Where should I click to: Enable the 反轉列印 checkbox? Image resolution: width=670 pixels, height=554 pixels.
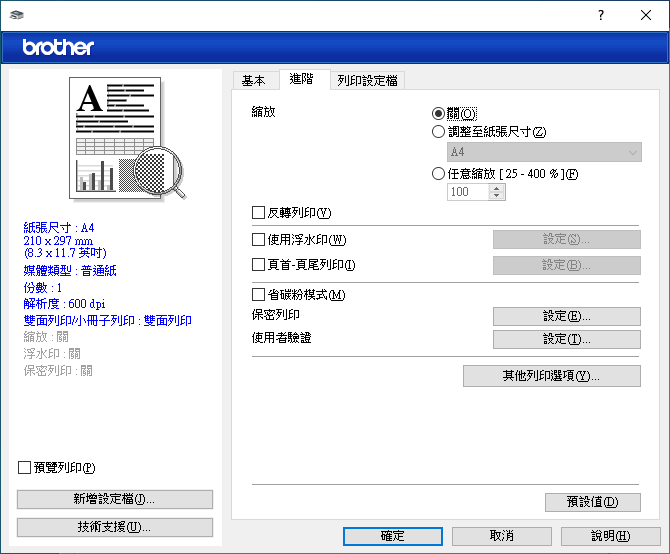click(259, 213)
